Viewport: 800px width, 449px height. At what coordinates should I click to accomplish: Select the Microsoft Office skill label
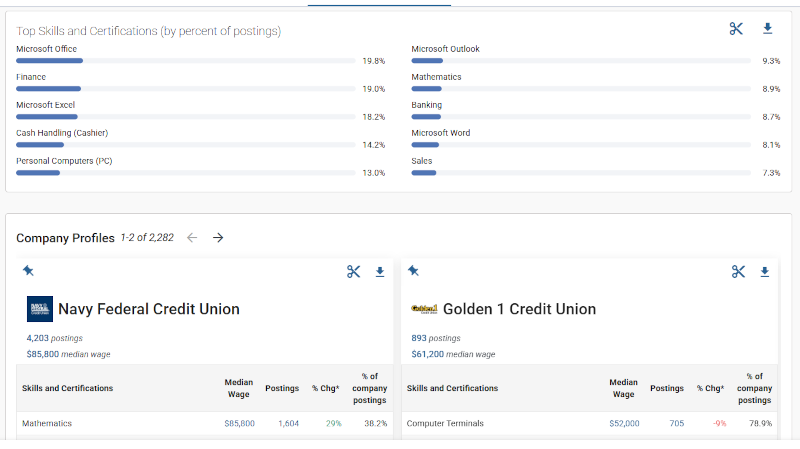point(46,49)
